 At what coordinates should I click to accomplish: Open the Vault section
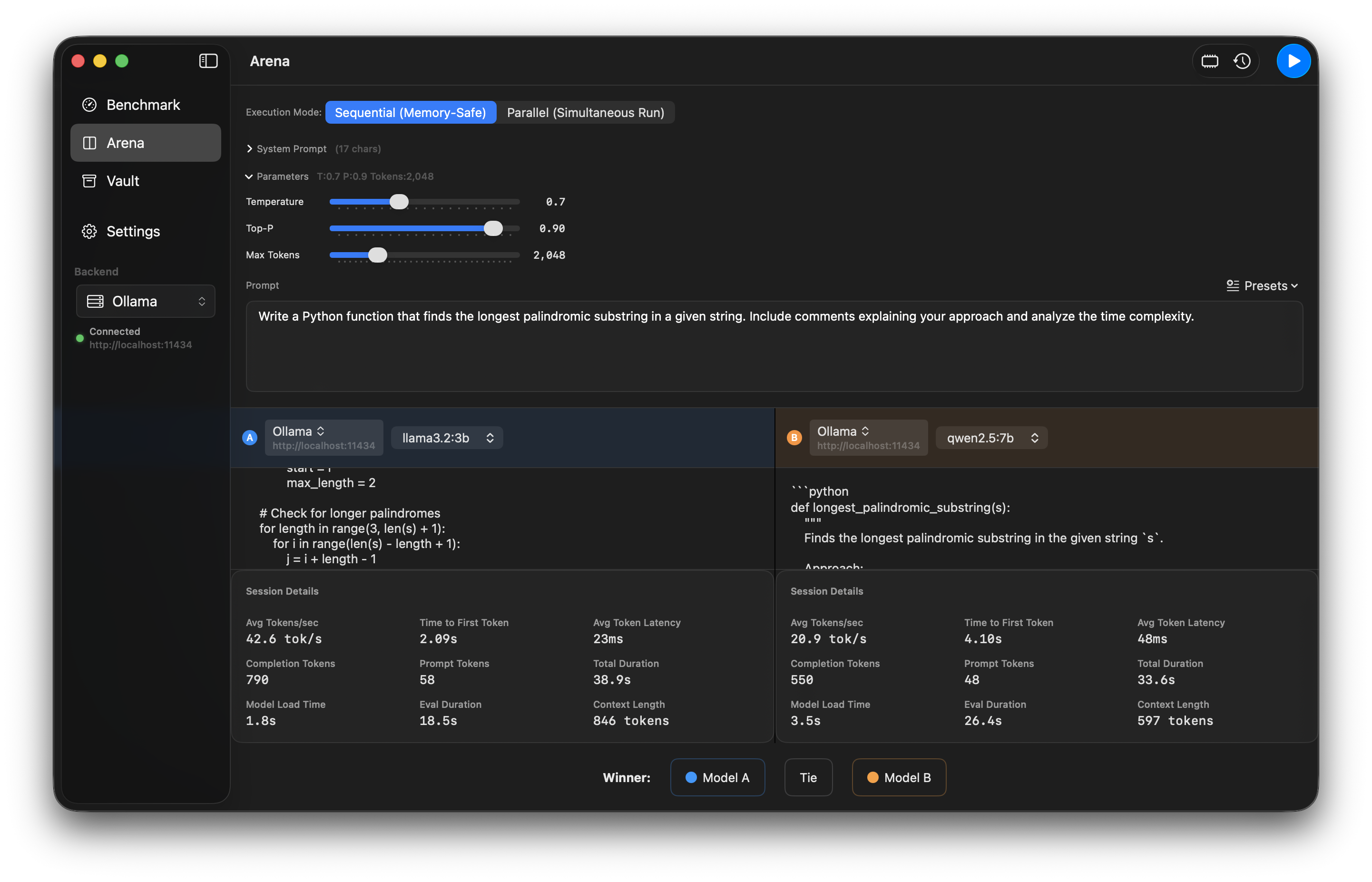point(123,181)
